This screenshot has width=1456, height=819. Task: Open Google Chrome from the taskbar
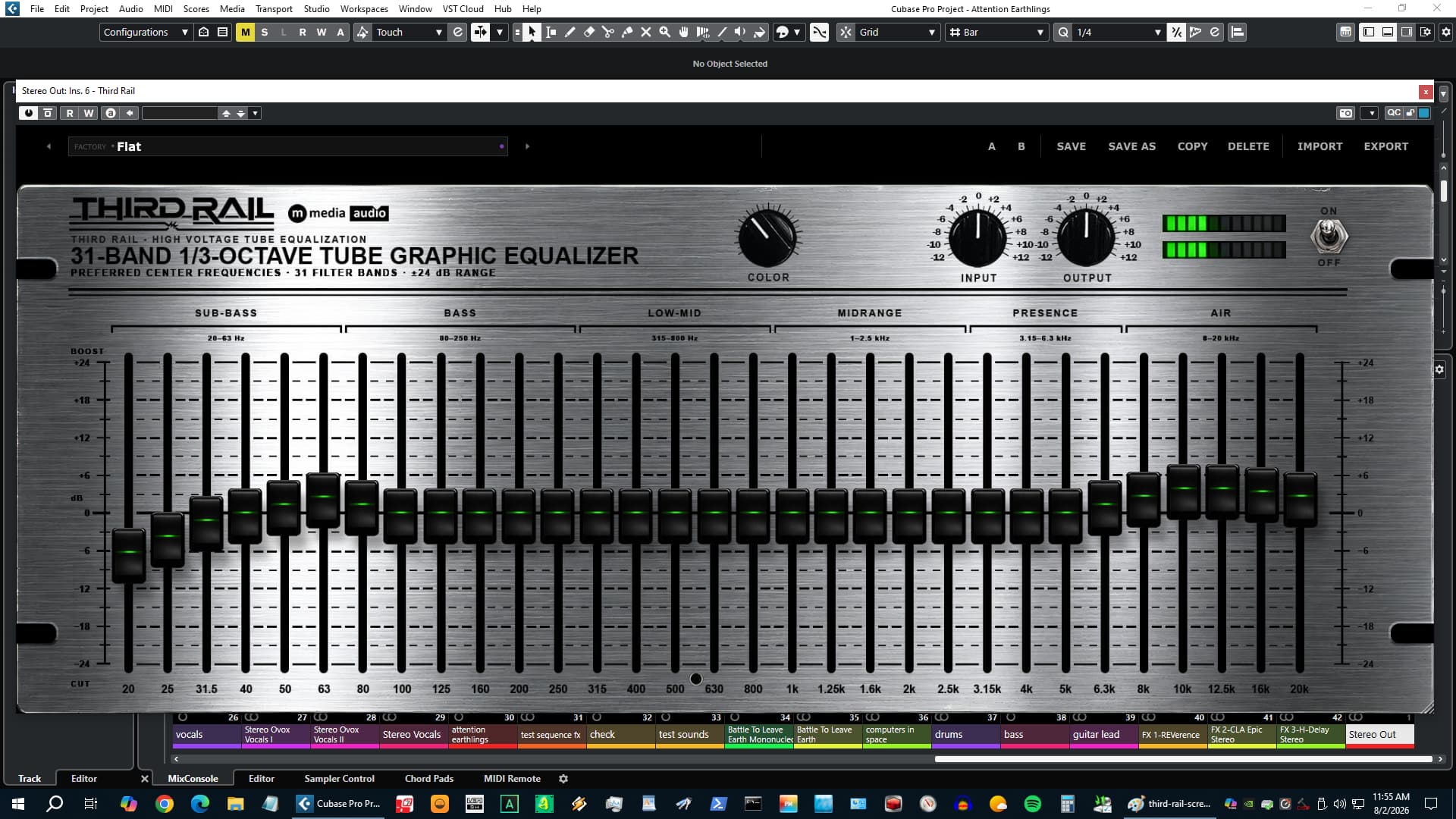point(165,804)
